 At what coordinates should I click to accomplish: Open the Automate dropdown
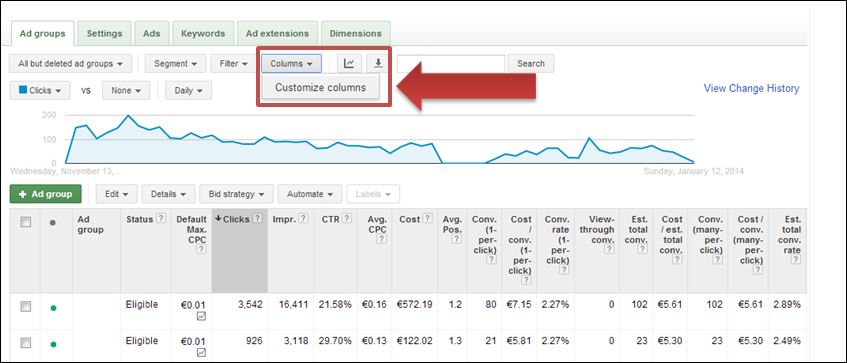pyautogui.click(x=310, y=194)
